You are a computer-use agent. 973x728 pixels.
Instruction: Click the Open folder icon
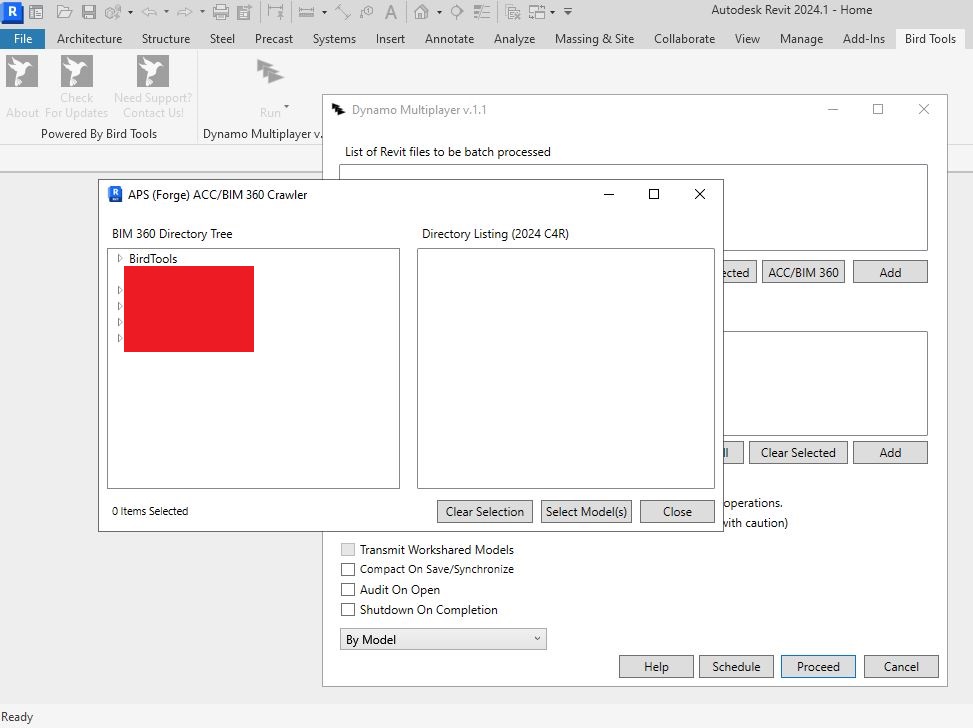[64, 12]
